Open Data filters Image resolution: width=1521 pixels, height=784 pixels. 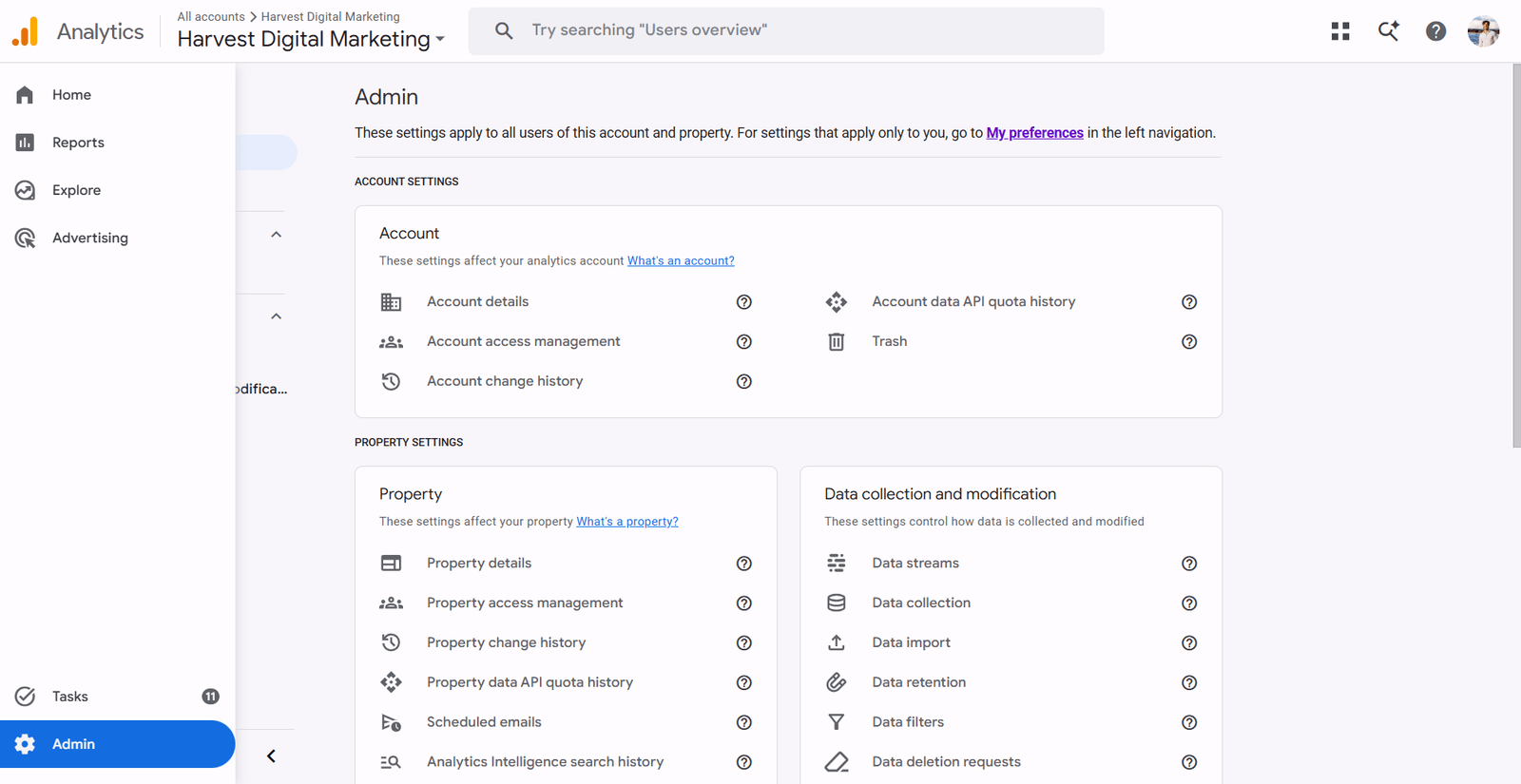point(908,722)
